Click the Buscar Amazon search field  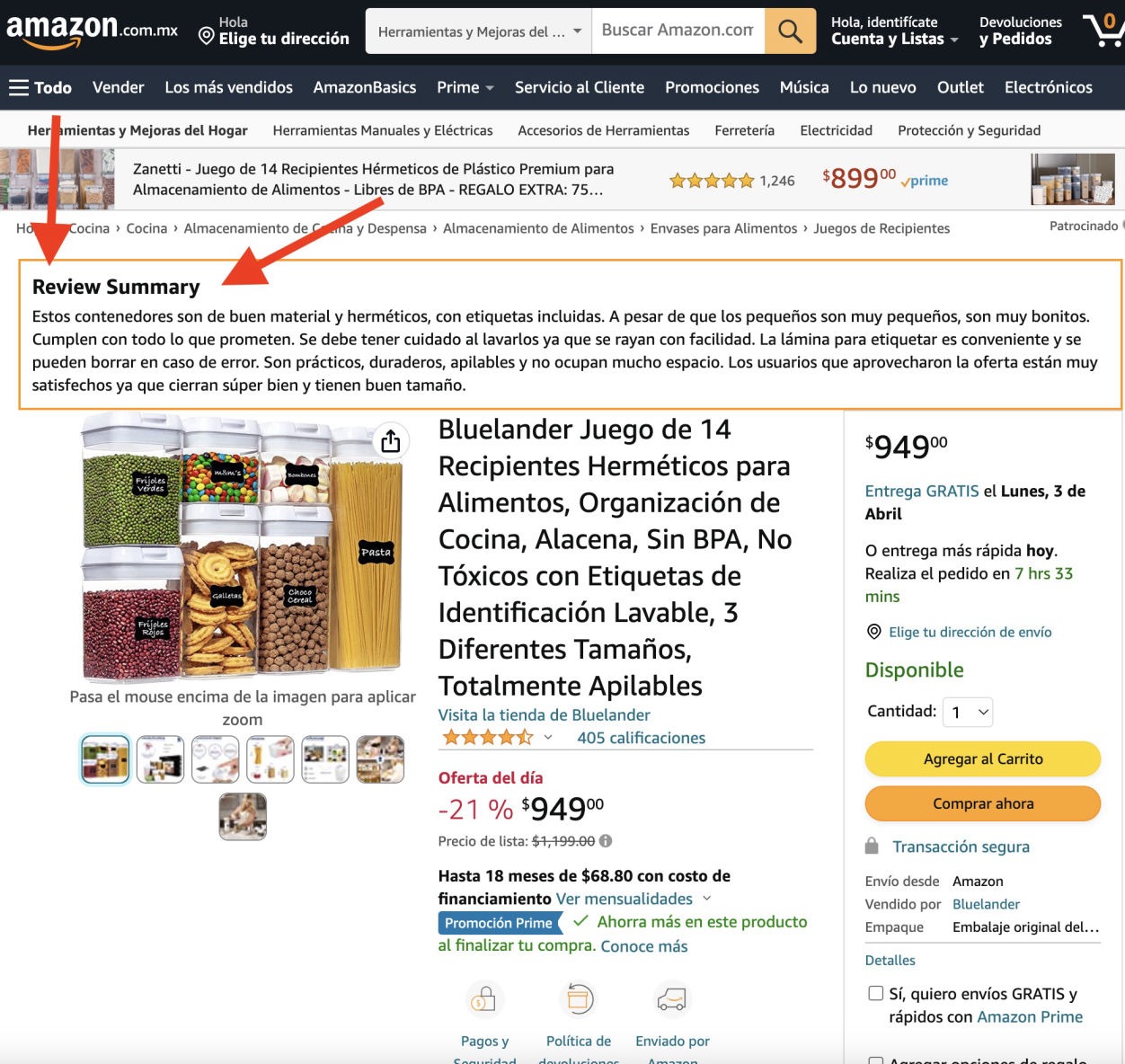click(678, 31)
